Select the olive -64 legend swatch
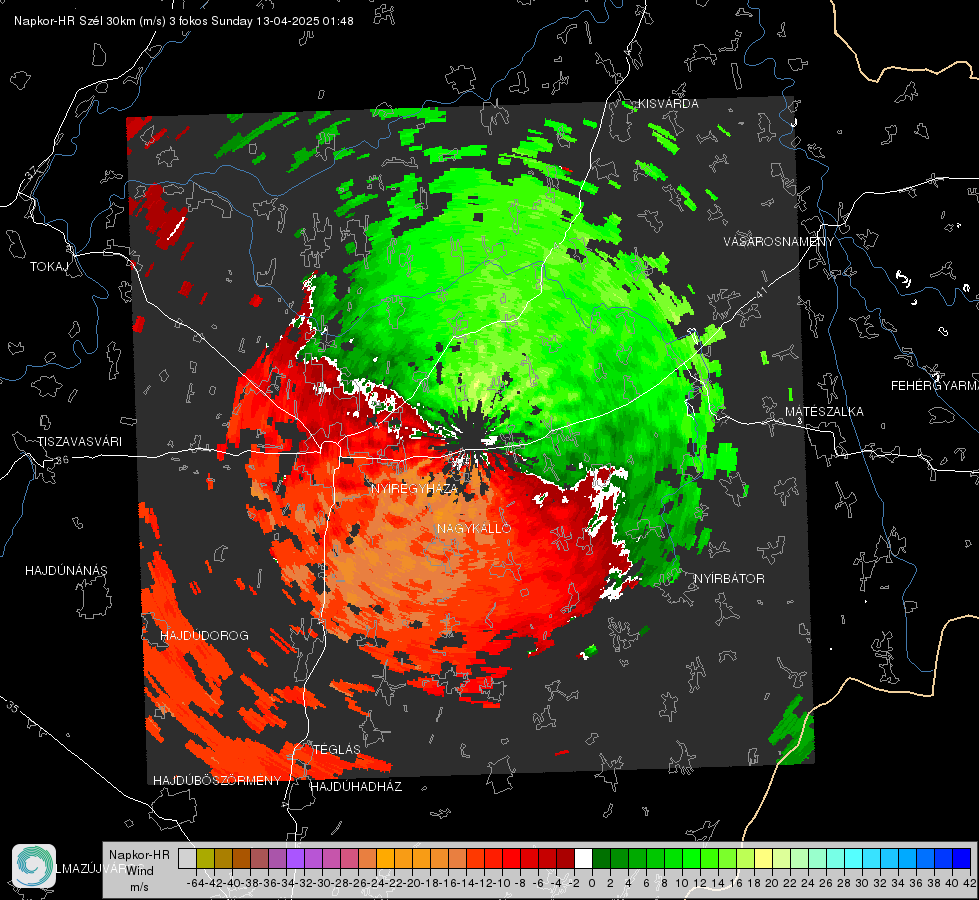 click(x=205, y=858)
